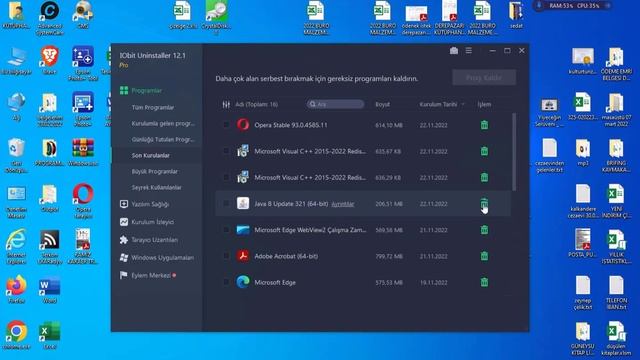Click the program list vertical scrollbar
The width and height of the screenshot is (640, 360).
coord(514,152)
